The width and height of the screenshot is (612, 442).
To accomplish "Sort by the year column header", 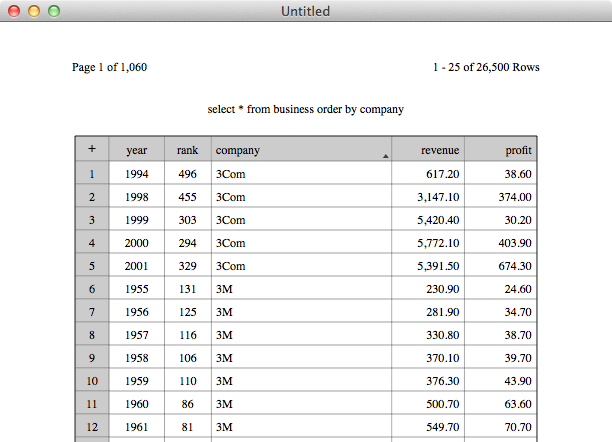I will [137, 150].
